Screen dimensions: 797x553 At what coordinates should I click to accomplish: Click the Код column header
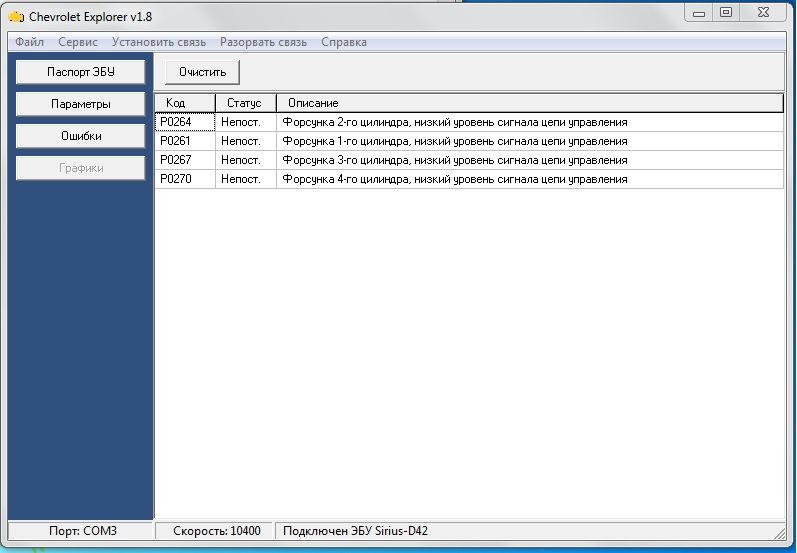coord(185,103)
